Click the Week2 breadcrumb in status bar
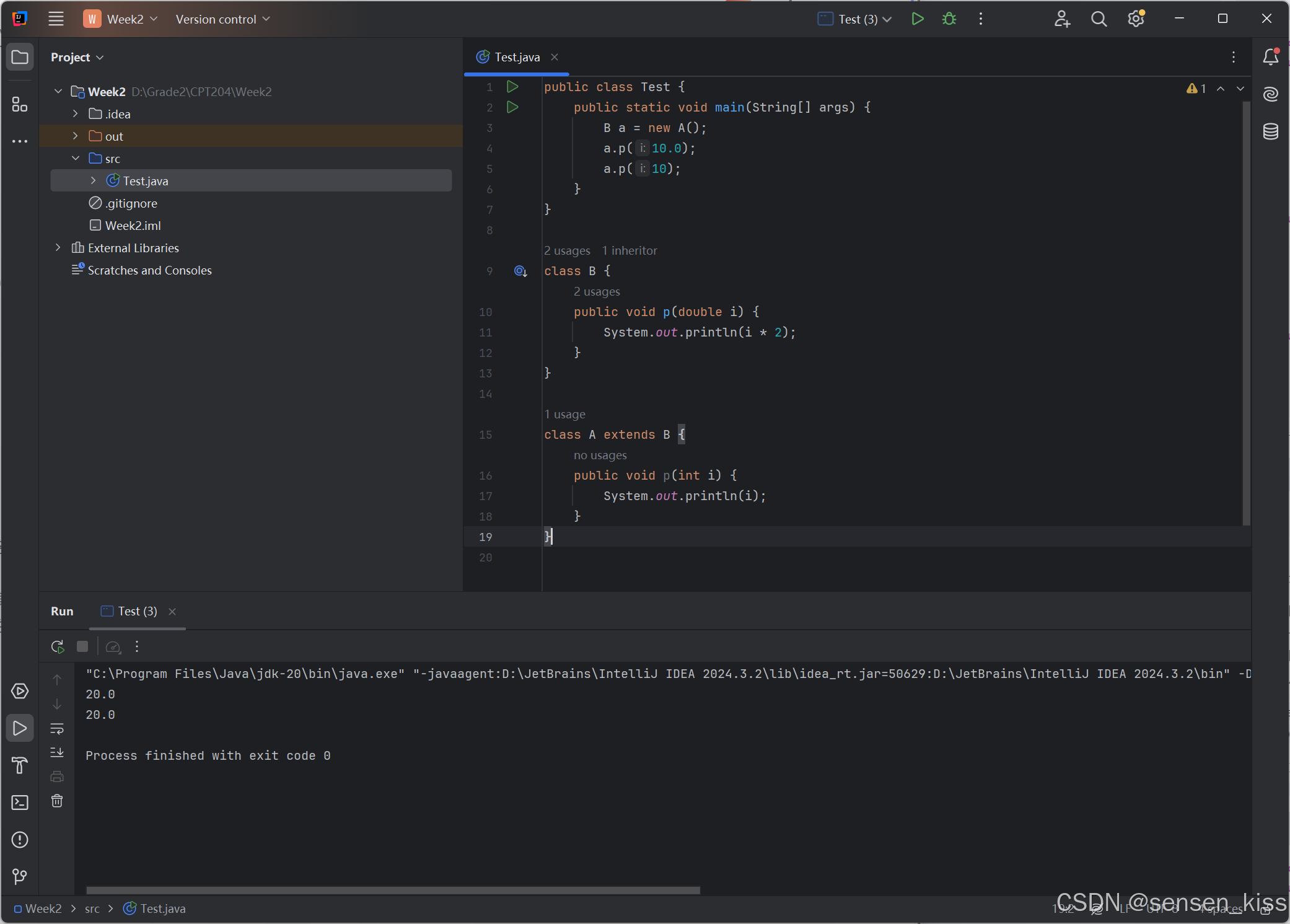 [38, 909]
